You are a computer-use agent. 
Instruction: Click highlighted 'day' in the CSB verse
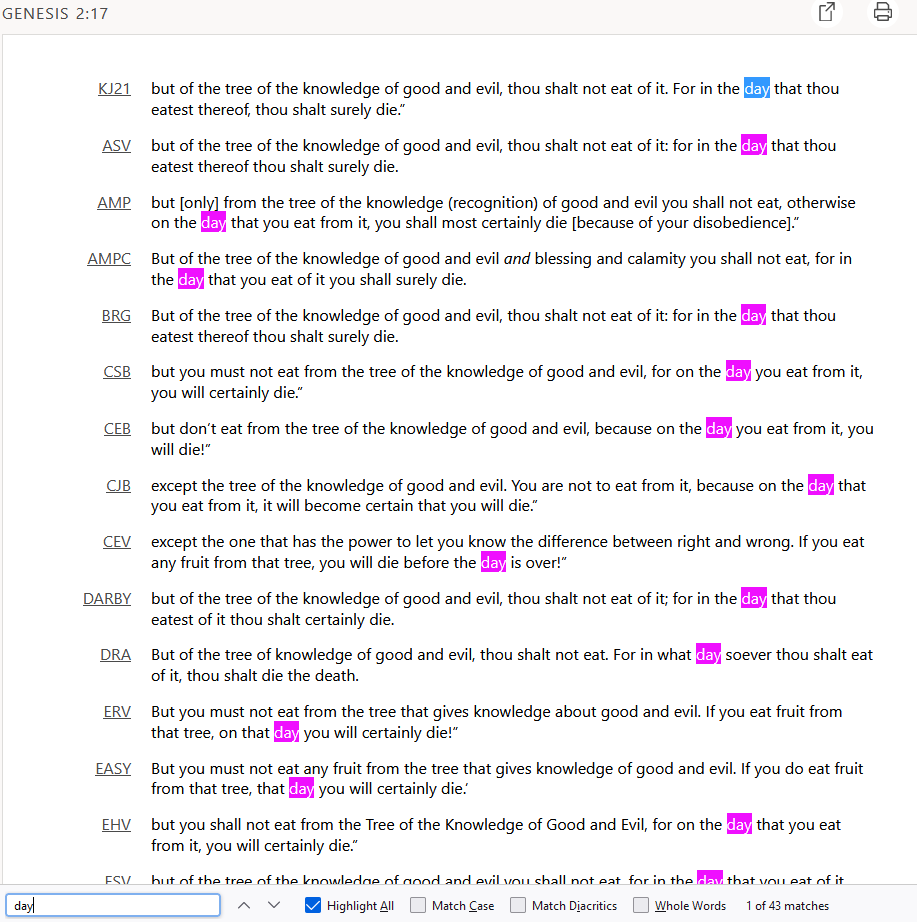[738, 372]
